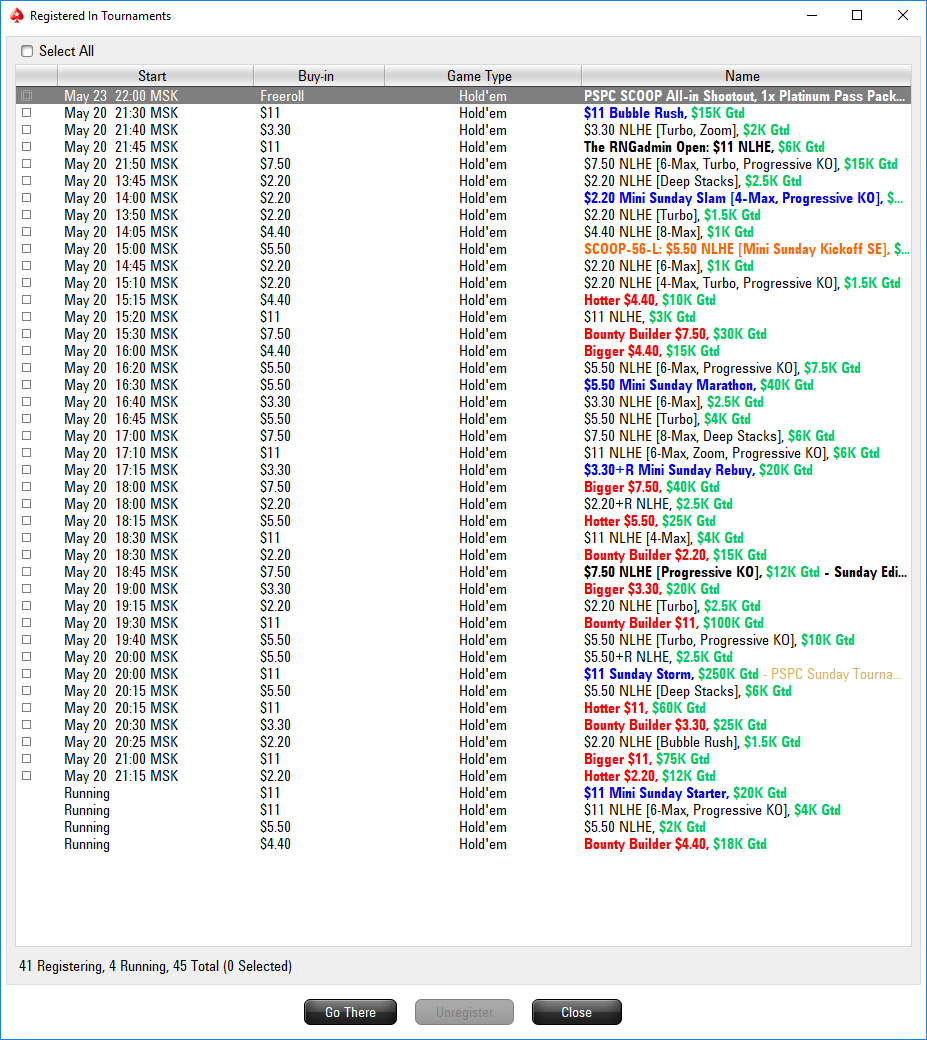927x1040 pixels.
Task: Enable checkbox for Hotter $2.20 tournament
Action: point(27,776)
